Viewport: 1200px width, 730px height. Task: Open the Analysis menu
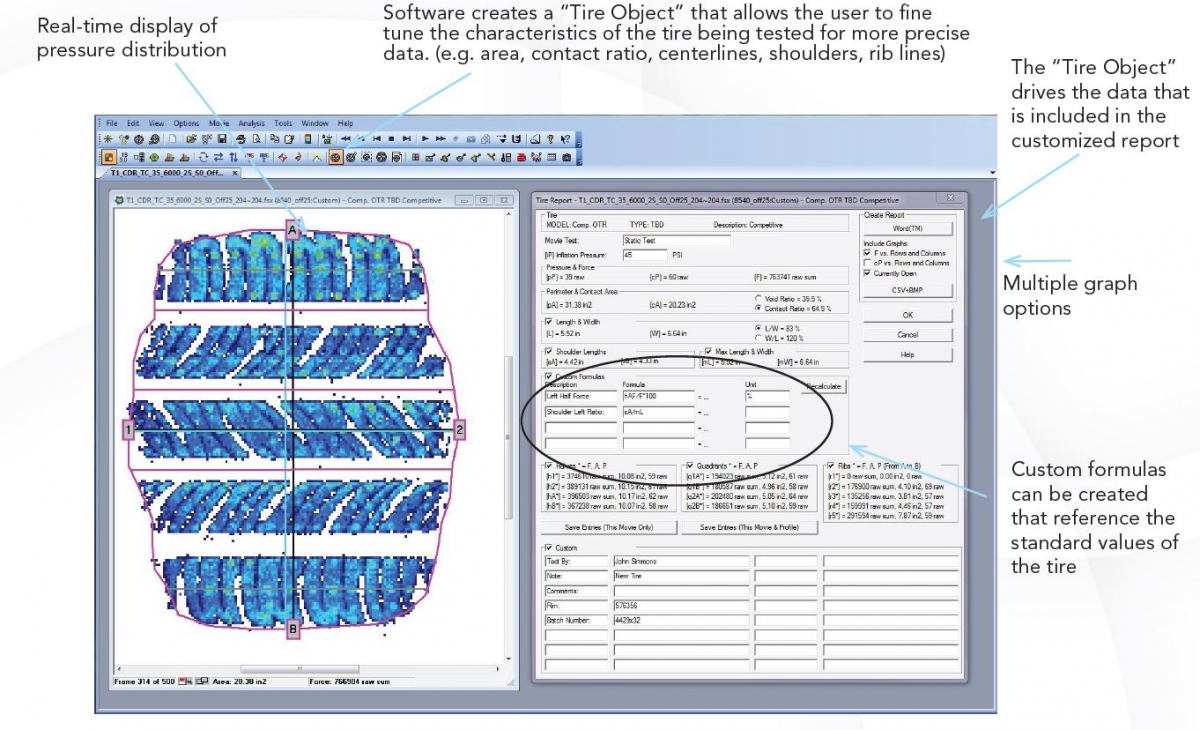(x=252, y=123)
